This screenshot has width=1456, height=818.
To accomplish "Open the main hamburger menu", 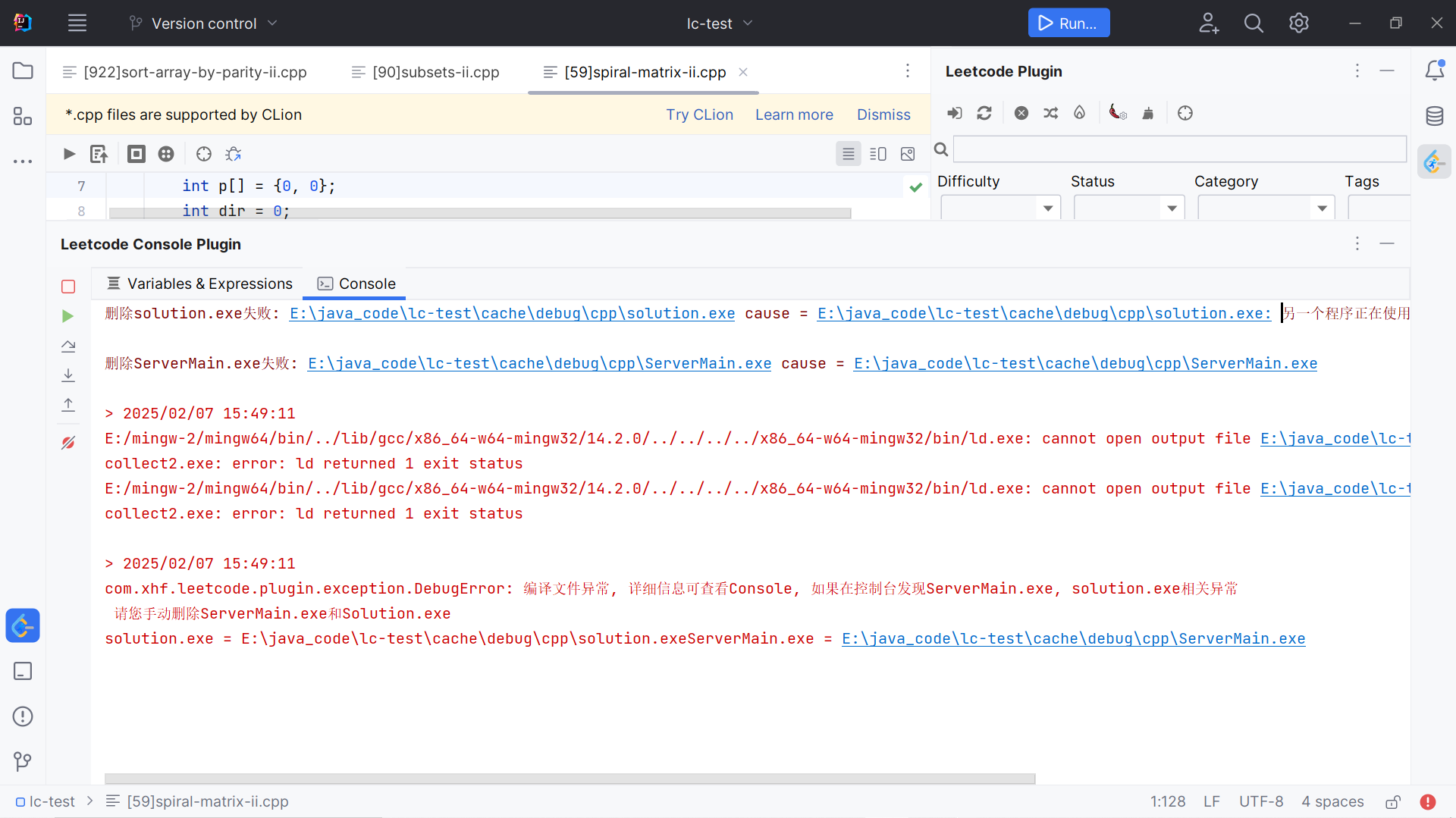I will 77,24.
